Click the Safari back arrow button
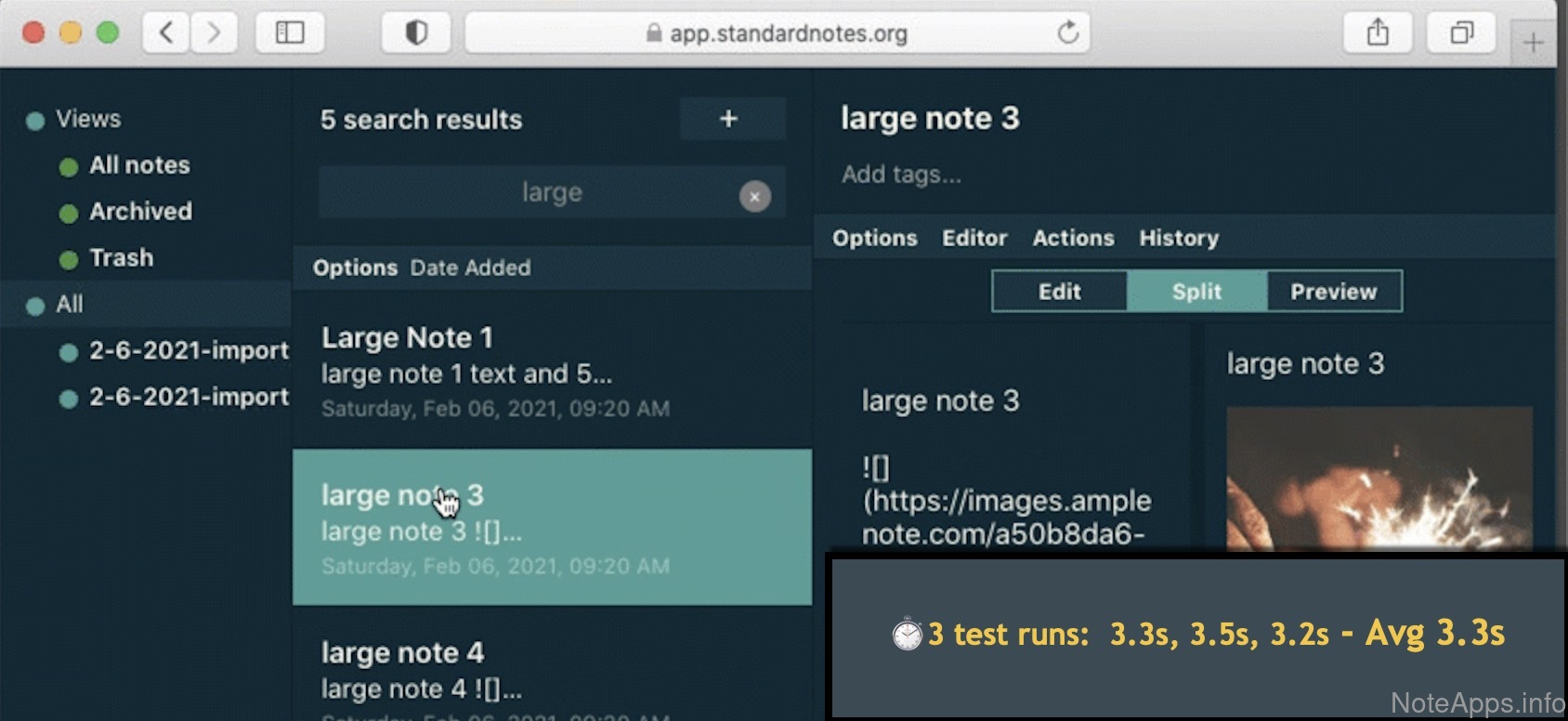1568x721 pixels. click(167, 33)
